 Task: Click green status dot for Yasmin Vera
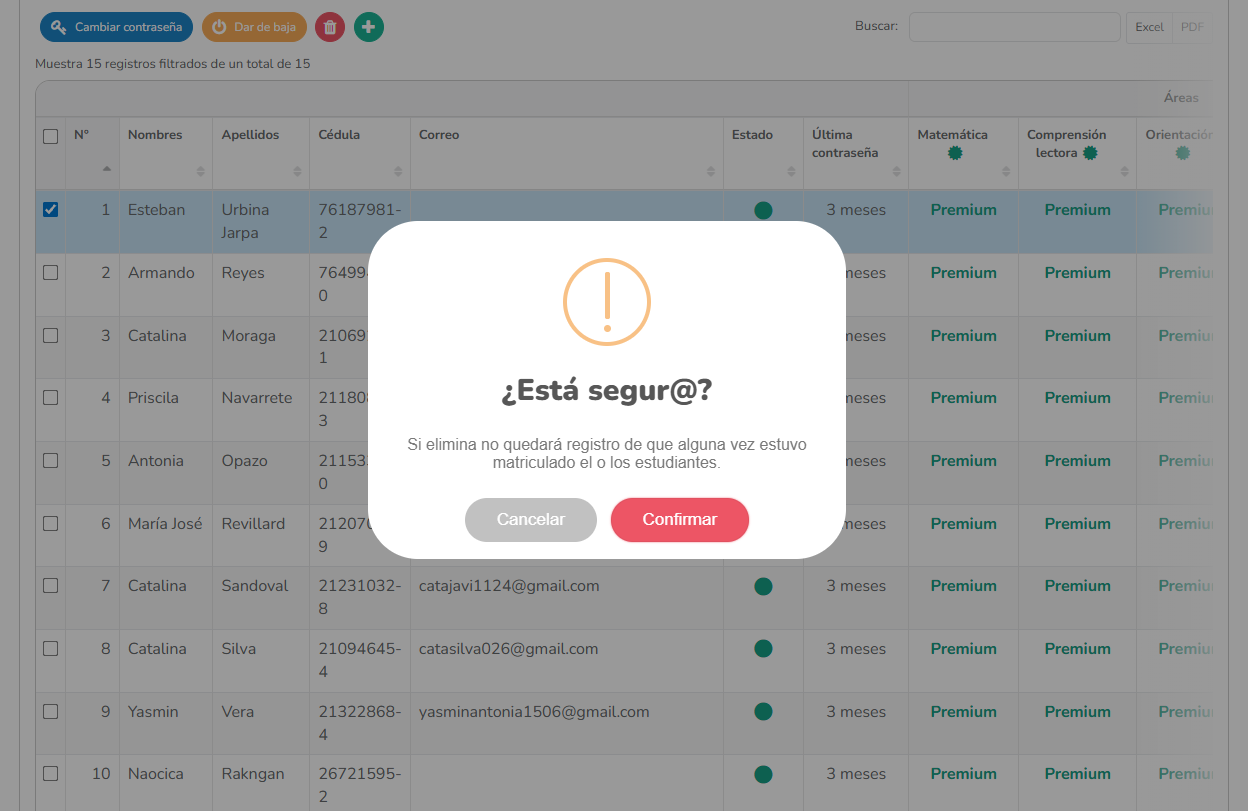763,712
